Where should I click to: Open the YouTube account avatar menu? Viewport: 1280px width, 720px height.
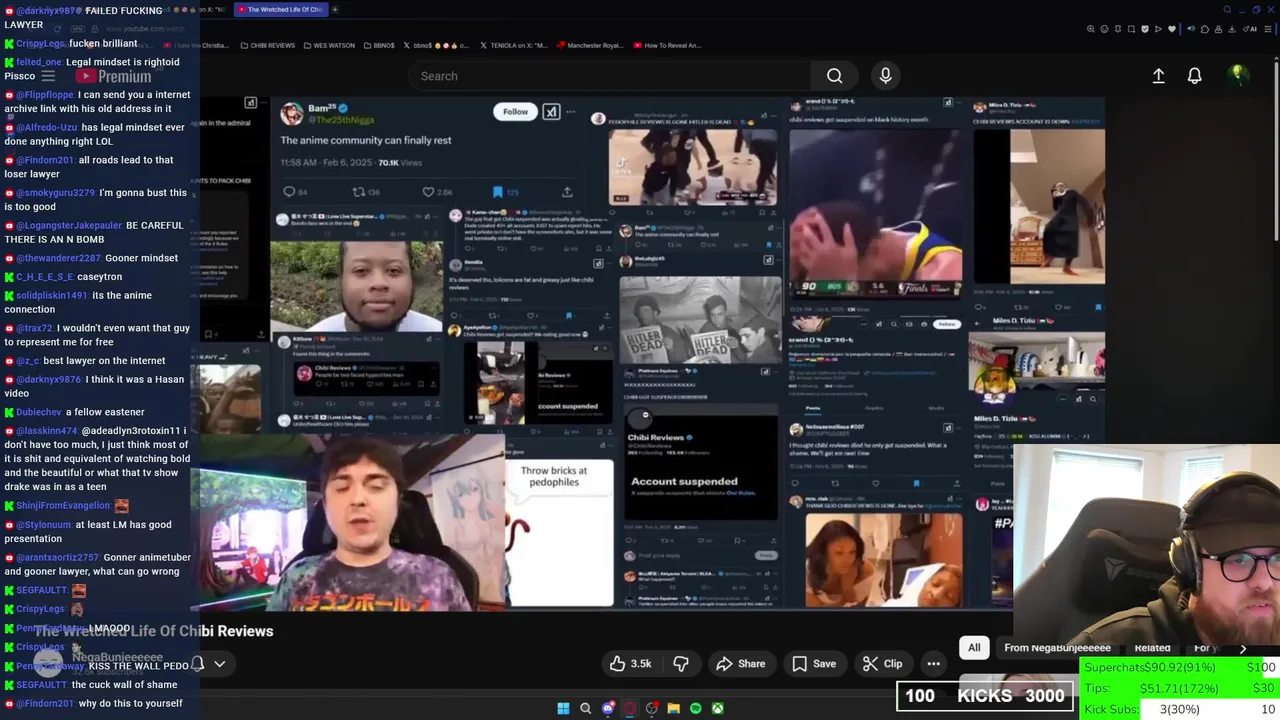pyautogui.click(x=1237, y=75)
